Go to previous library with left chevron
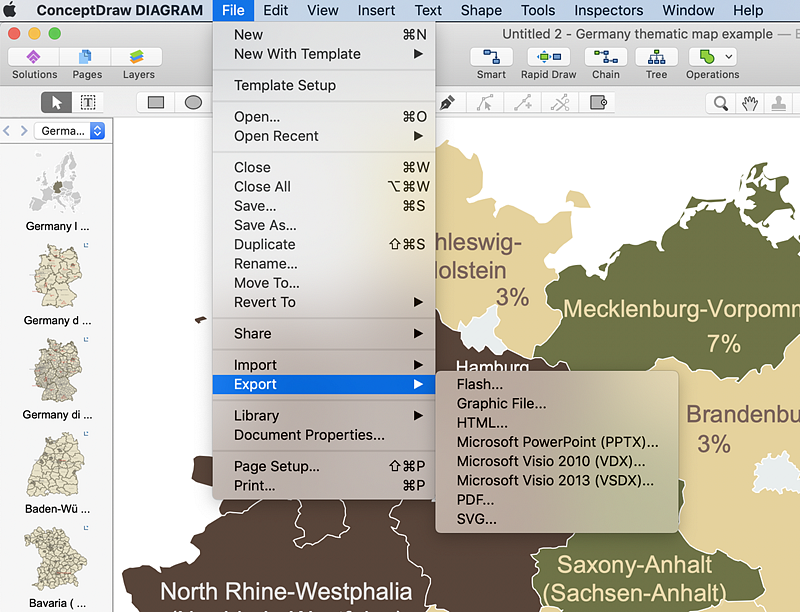Screen dimensions: 800x612 pyautogui.click(x=7, y=131)
